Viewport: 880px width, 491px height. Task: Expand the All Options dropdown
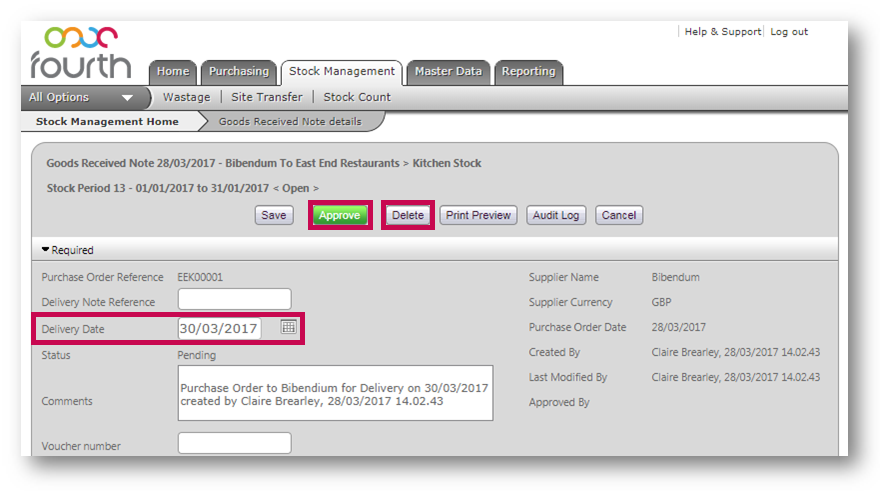tap(82, 98)
